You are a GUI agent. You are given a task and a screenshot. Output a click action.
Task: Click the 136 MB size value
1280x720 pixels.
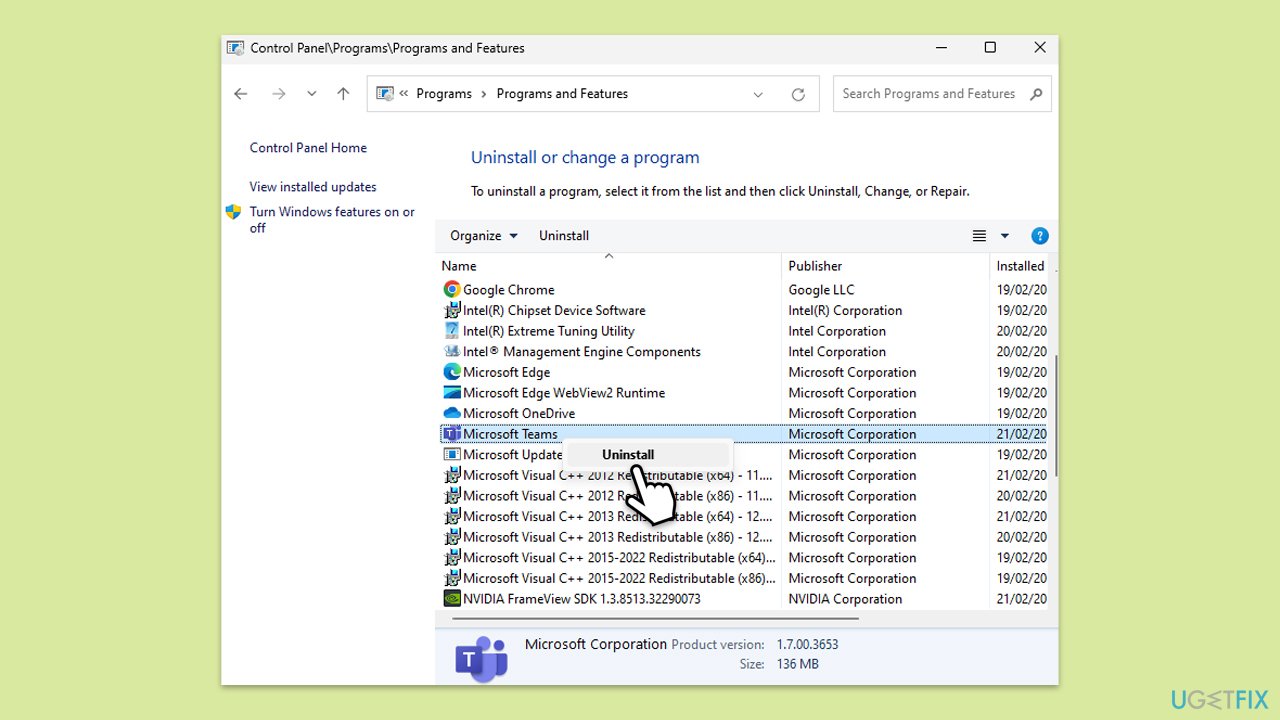797,664
